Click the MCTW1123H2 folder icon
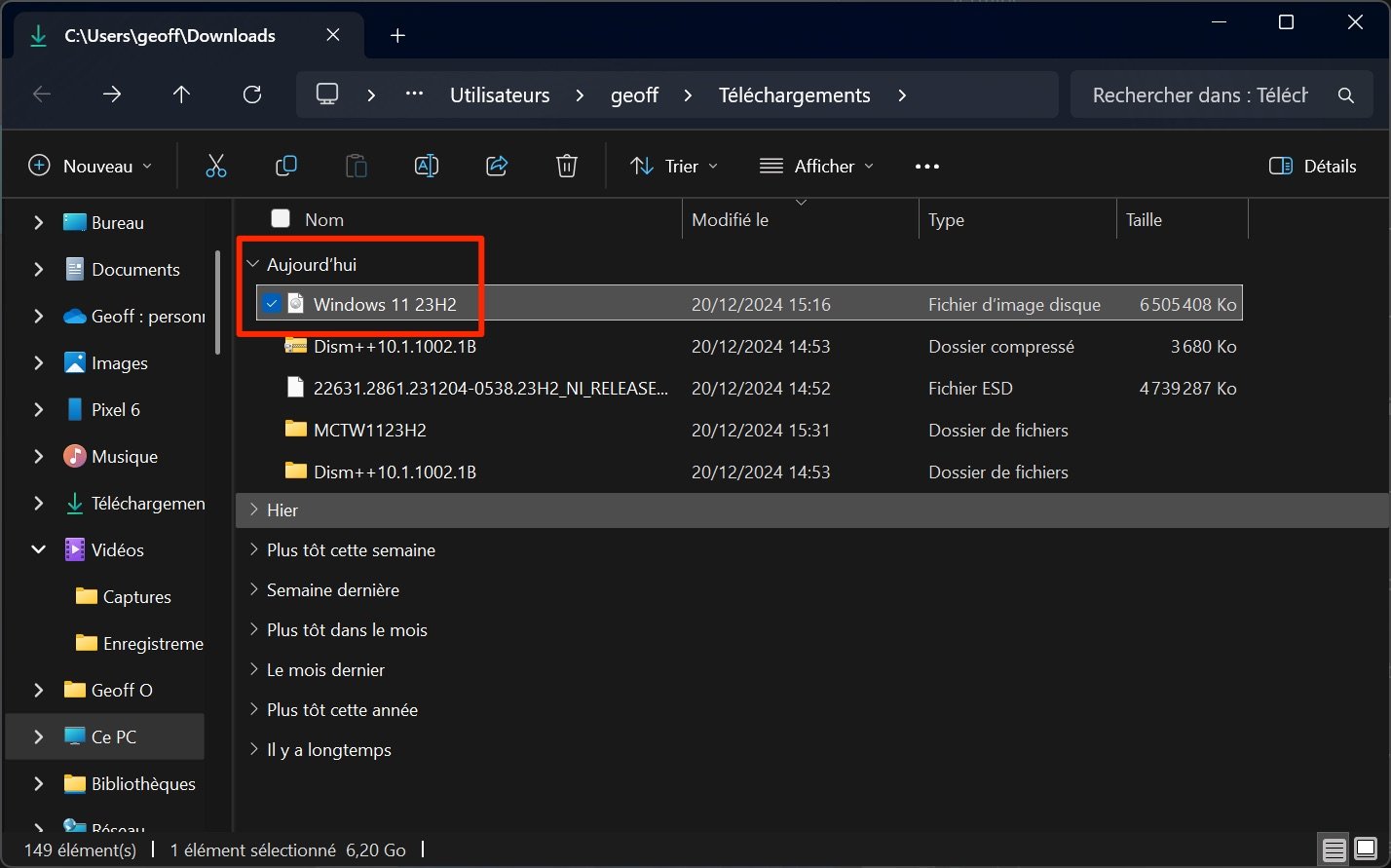The width and height of the screenshot is (1391, 868). coord(296,429)
